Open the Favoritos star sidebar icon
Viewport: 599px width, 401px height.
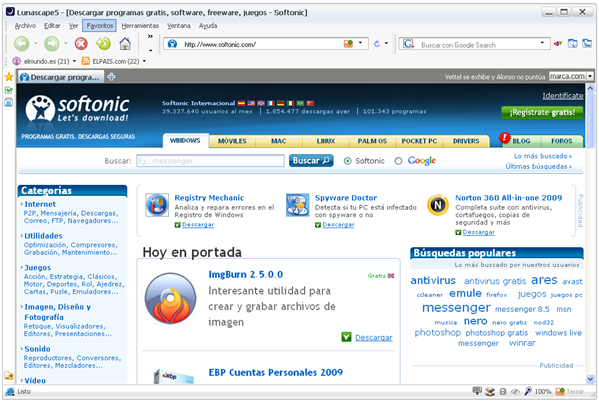tap(8, 77)
